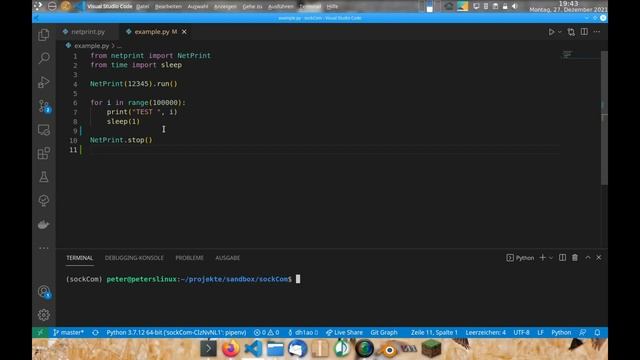
Task: Open the Auswahl menu
Action: point(198,7)
